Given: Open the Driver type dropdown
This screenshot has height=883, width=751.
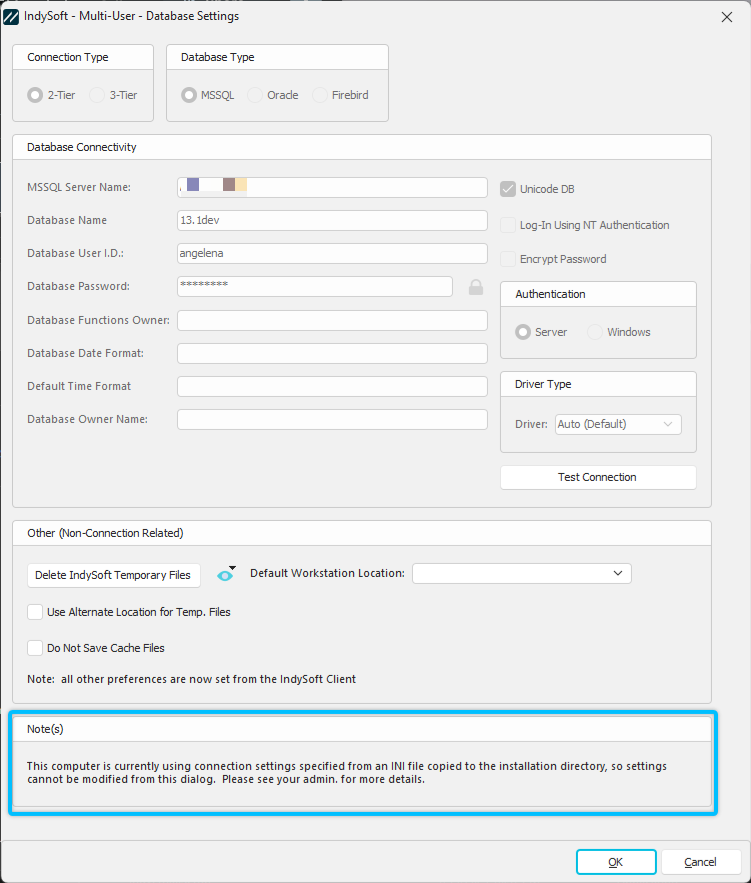Looking at the screenshot, I should click(x=618, y=424).
